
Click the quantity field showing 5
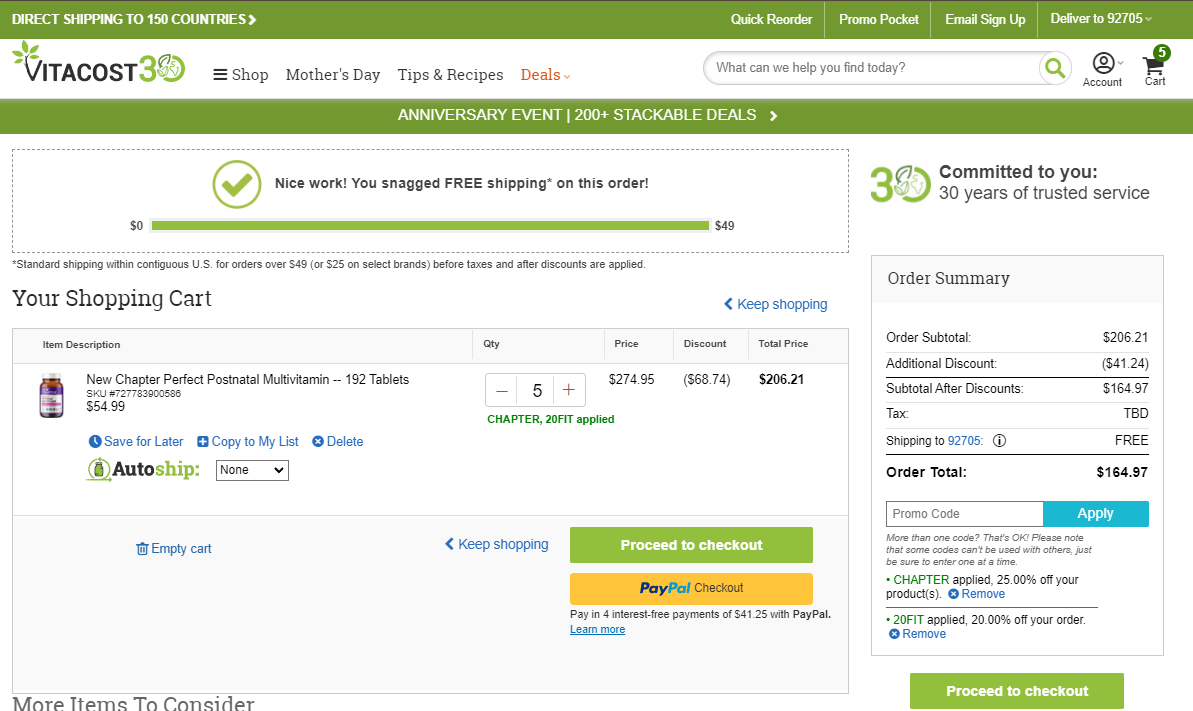(x=536, y=391)
